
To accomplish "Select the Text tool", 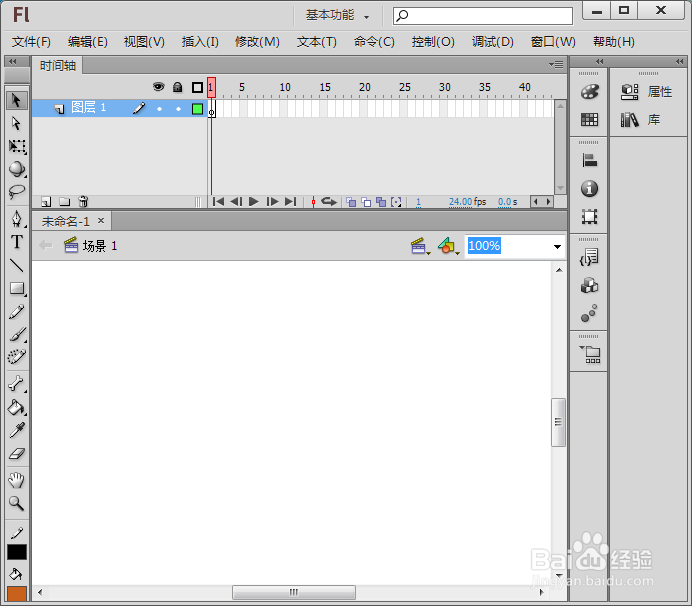I will click(x=17, y=241).
